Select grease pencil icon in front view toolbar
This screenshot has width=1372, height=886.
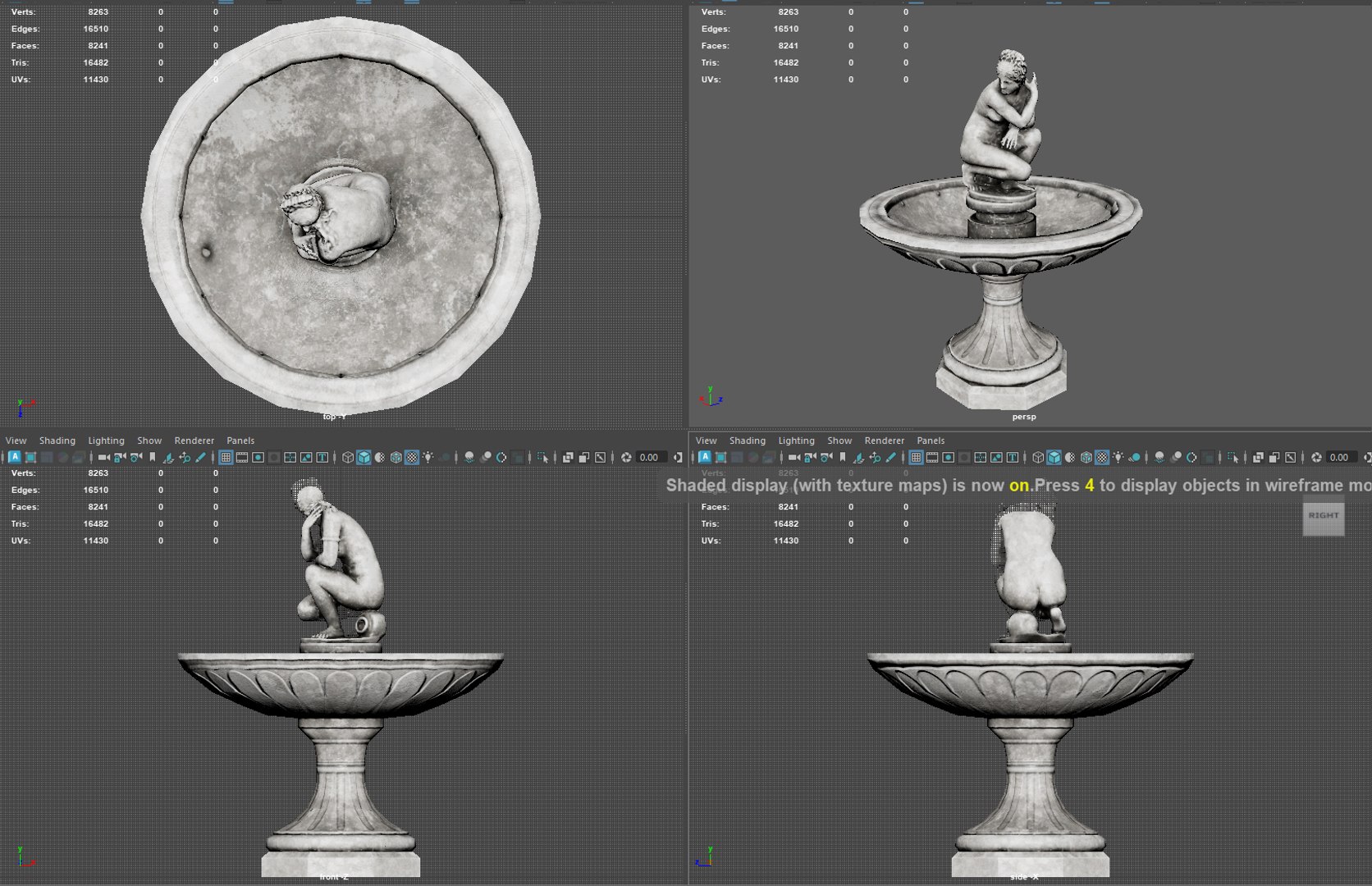pyautogui.click(x=200, y=457)
